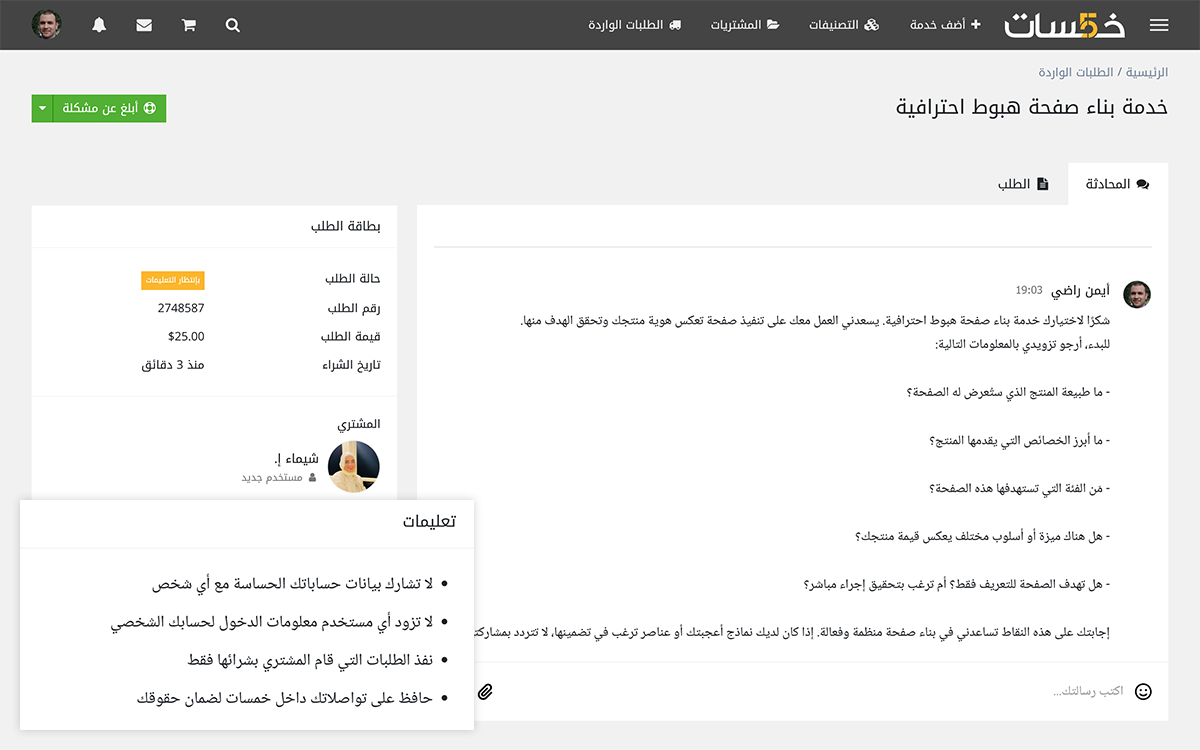Click the تعليمات panel heading

[430, 522]
